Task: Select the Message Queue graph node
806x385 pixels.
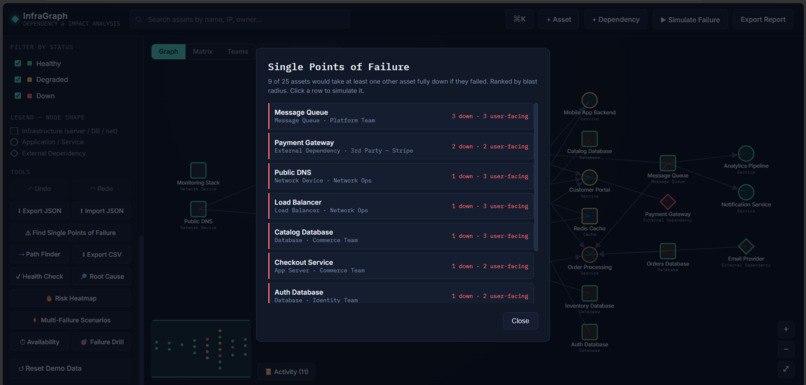Action: 668,163
